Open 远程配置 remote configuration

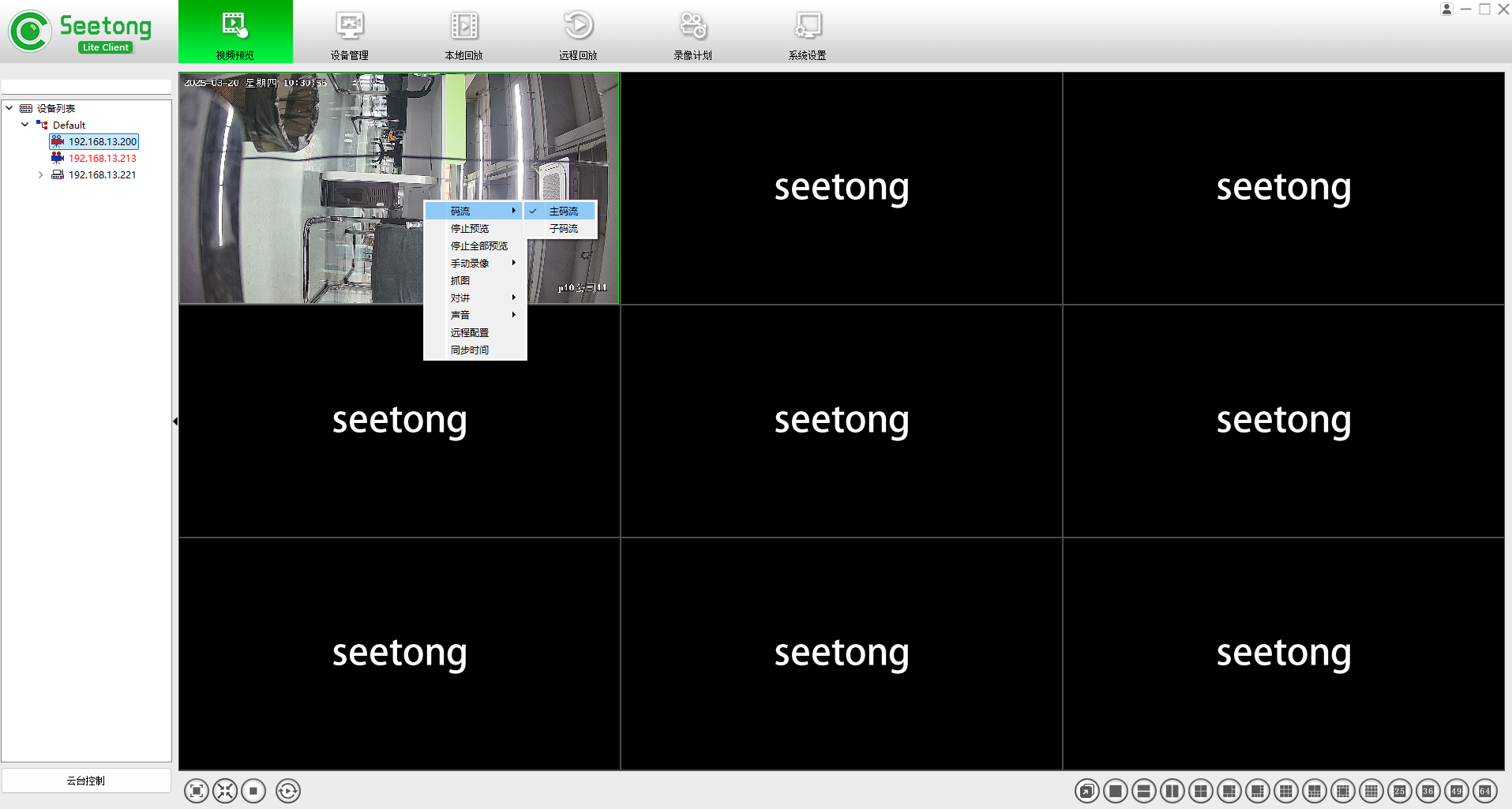point(475,333)
